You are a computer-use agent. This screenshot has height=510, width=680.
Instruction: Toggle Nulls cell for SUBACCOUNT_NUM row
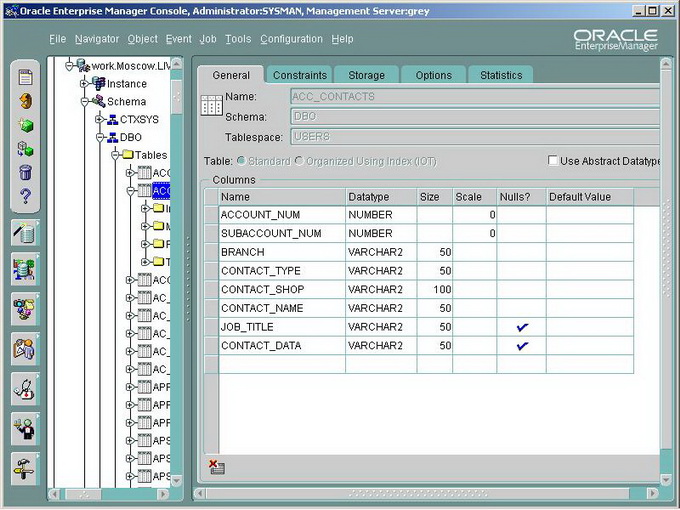[x=522, y=233]
